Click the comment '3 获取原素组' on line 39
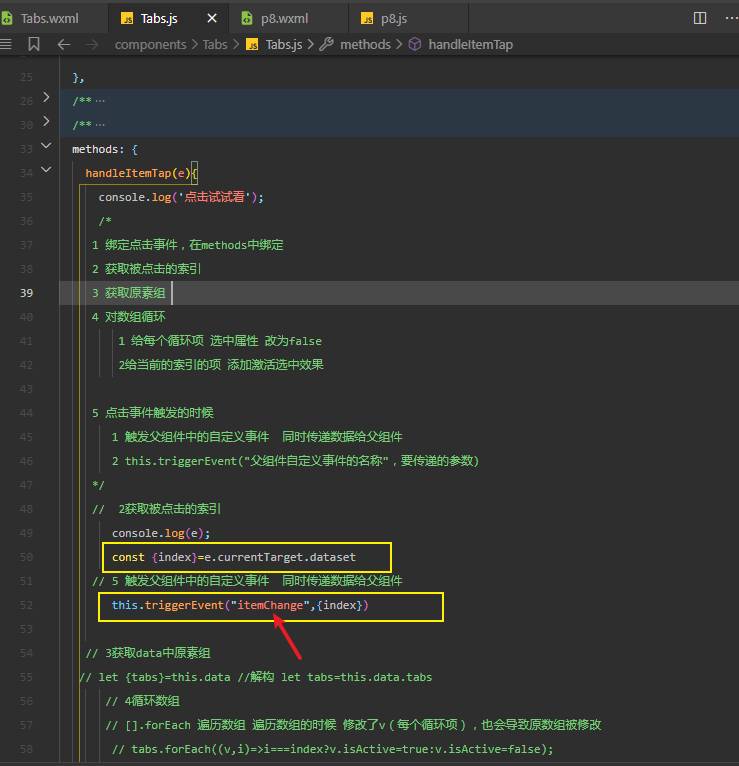 (128, 293)
